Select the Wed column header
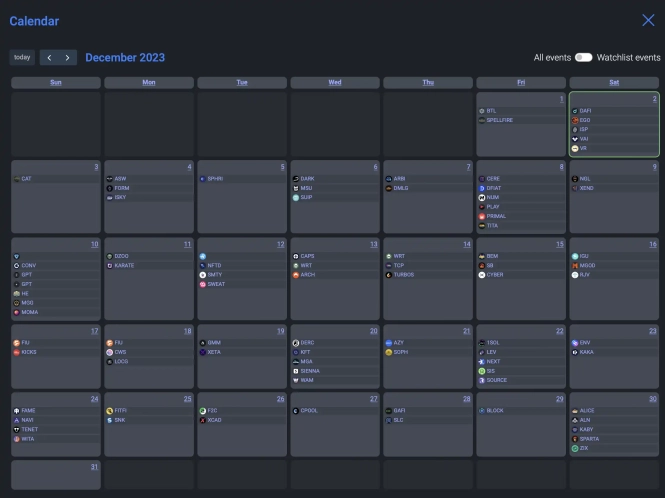The image size is (665, 498). point(334,82)
